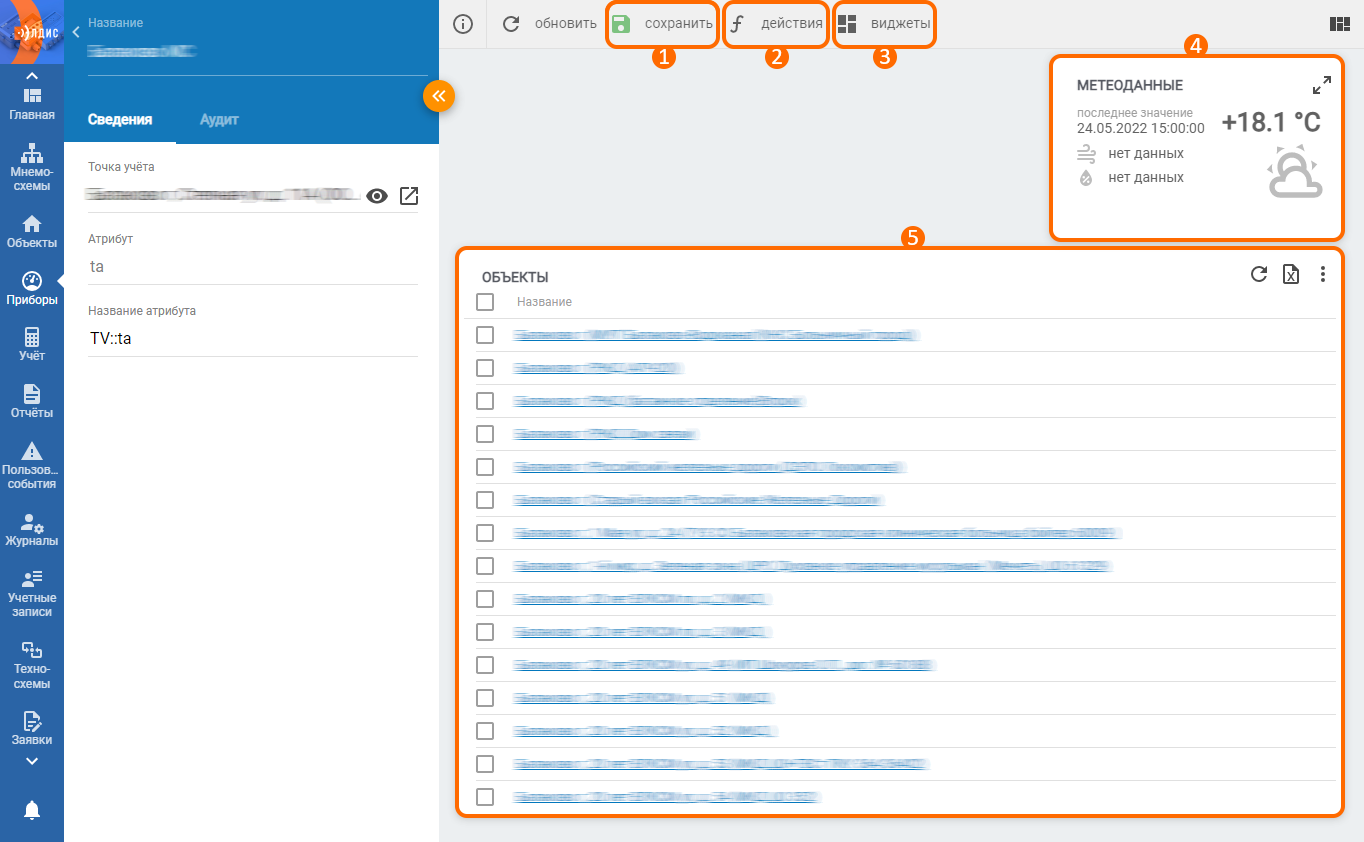The width and height of the screenshot is (1364, 842).
Task: Click the Название атрибута field TV::ta
Action: (253, 339)
